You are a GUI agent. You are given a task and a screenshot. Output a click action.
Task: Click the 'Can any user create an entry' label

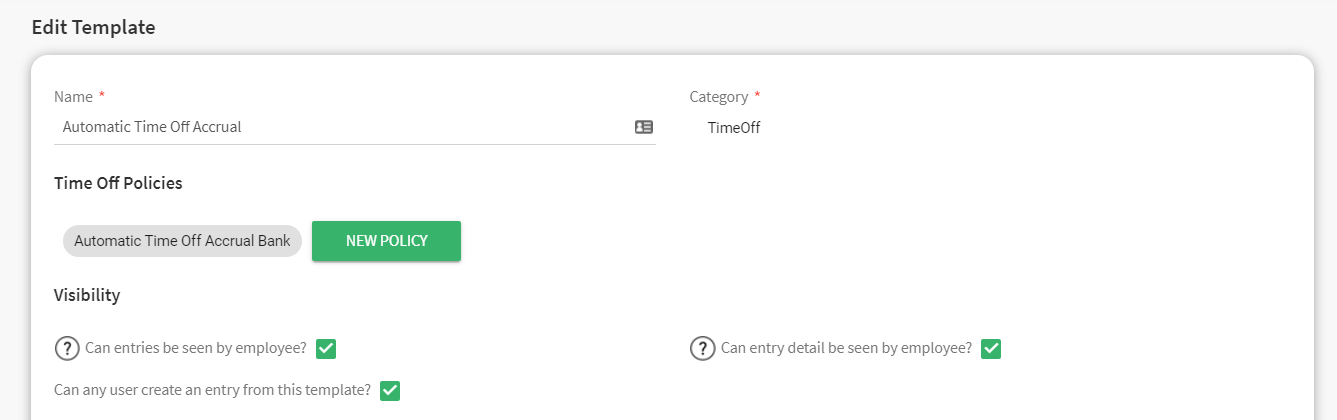(213, 390)
